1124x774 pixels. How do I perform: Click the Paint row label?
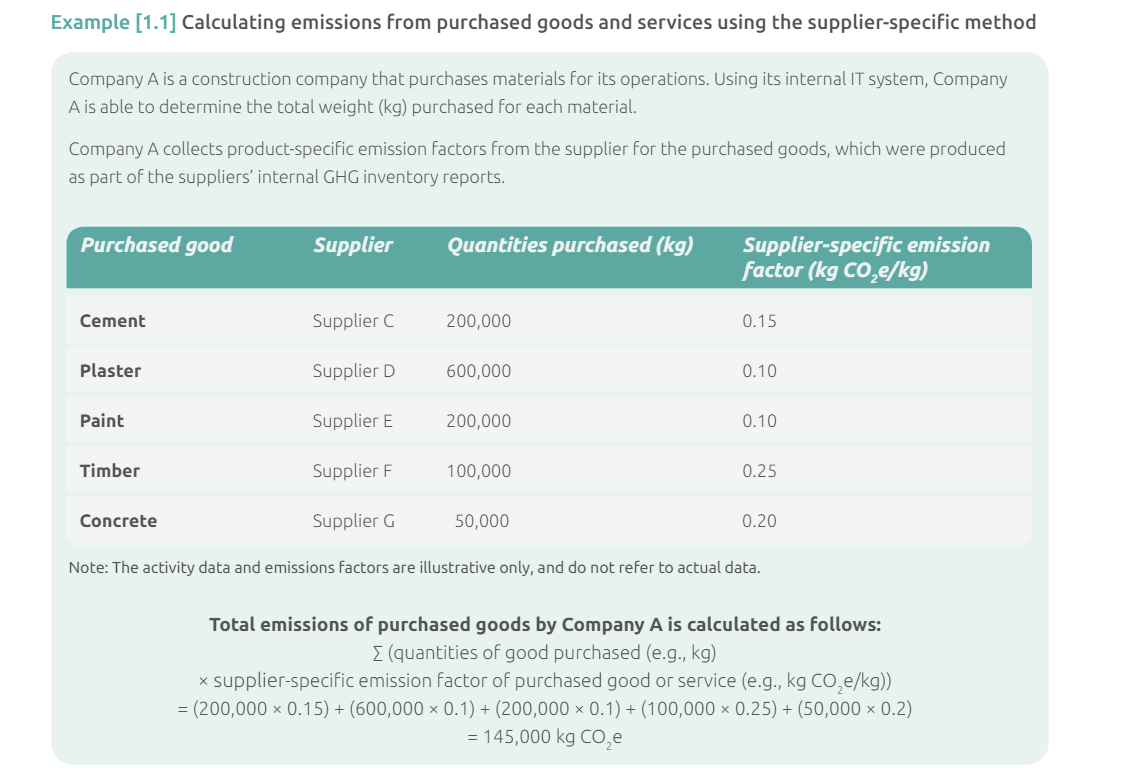(x=102, y=421)
